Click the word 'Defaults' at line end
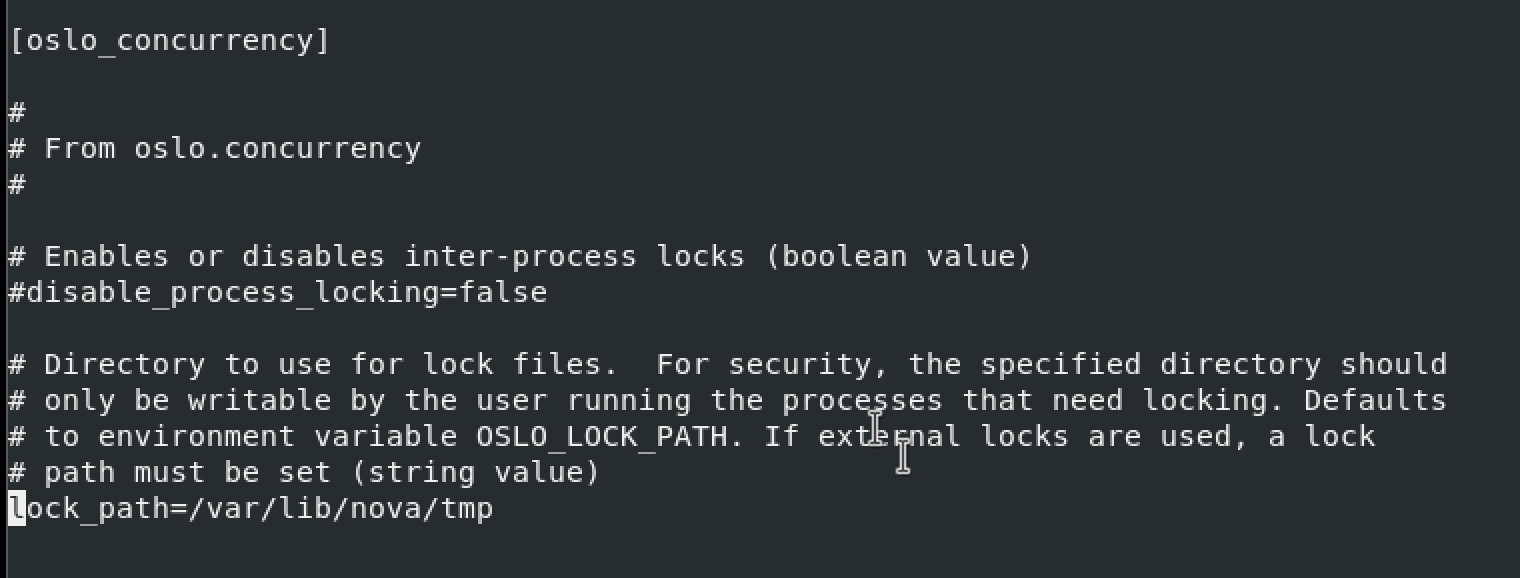This screenshot has height=578, width=1520. coord(1375,401)
